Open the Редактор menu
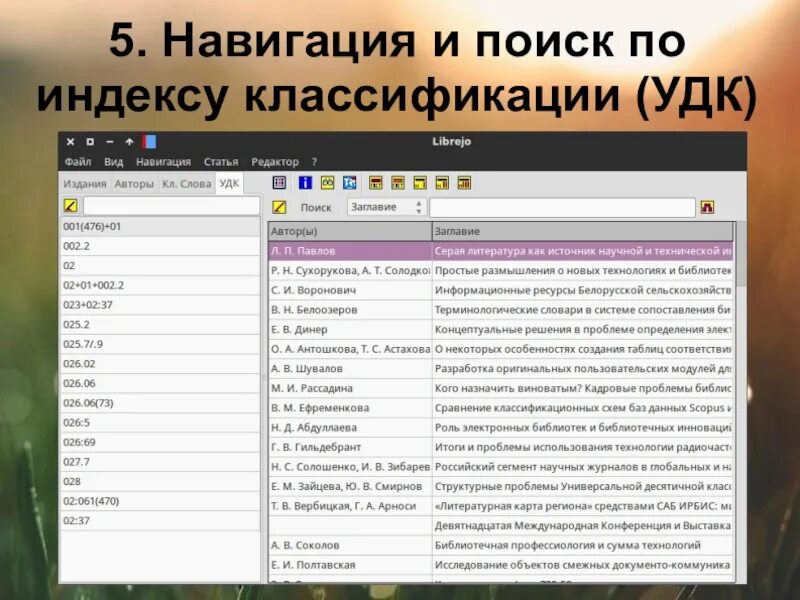Viewport: 800px width, 600px height. click(x=275, y=162)
